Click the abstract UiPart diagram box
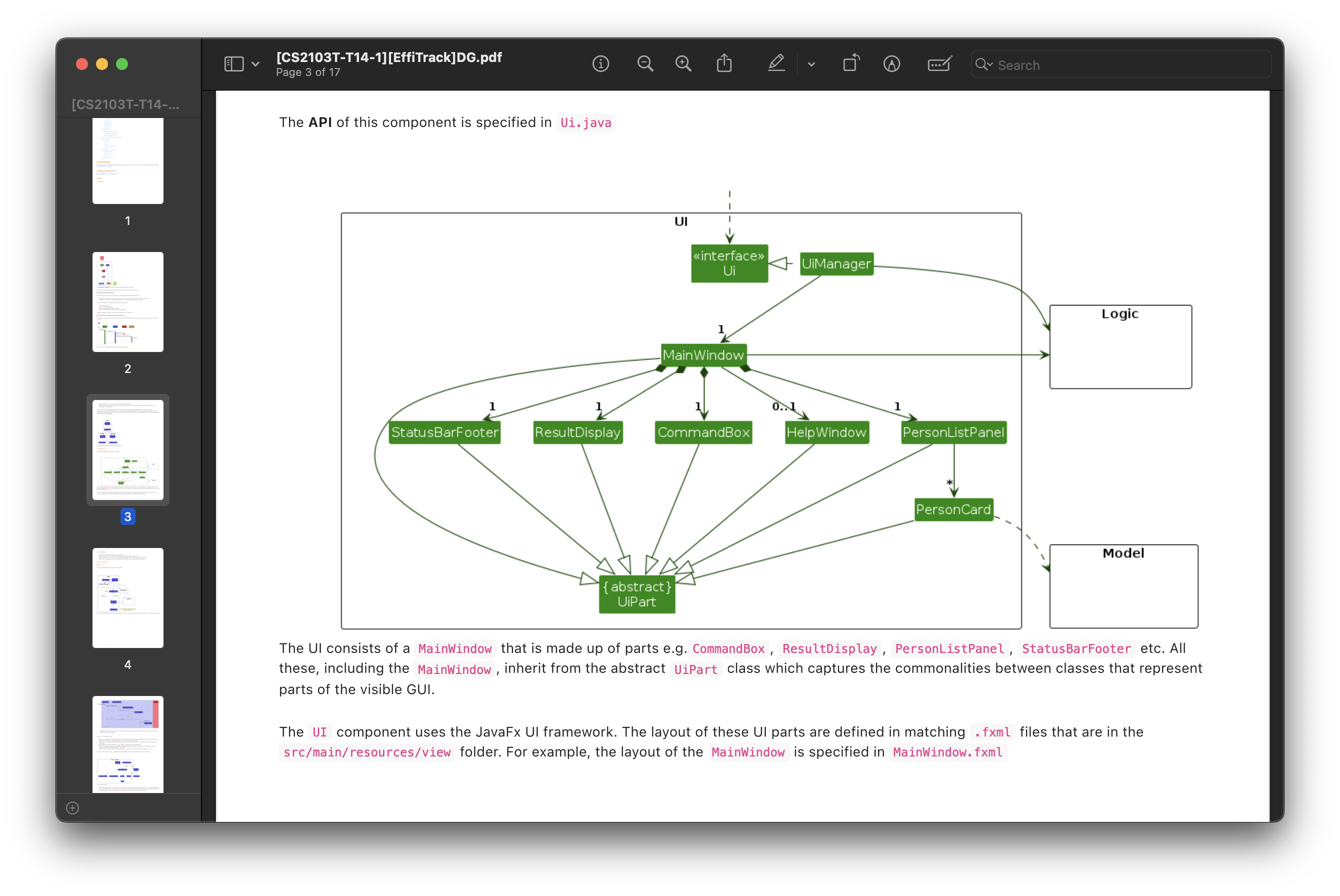Image resolution: width=1340 pixels, height=896 pixels. tap(637, 594)
